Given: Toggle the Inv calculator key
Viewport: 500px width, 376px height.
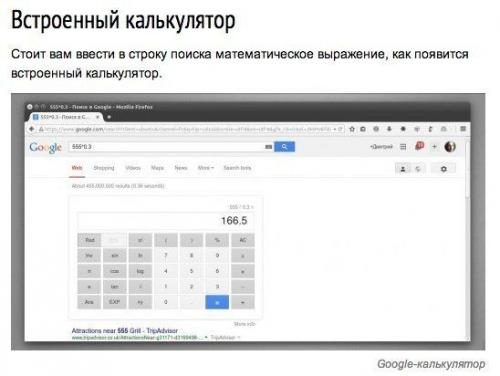Looking at the screenshot, I should [89, 256].
